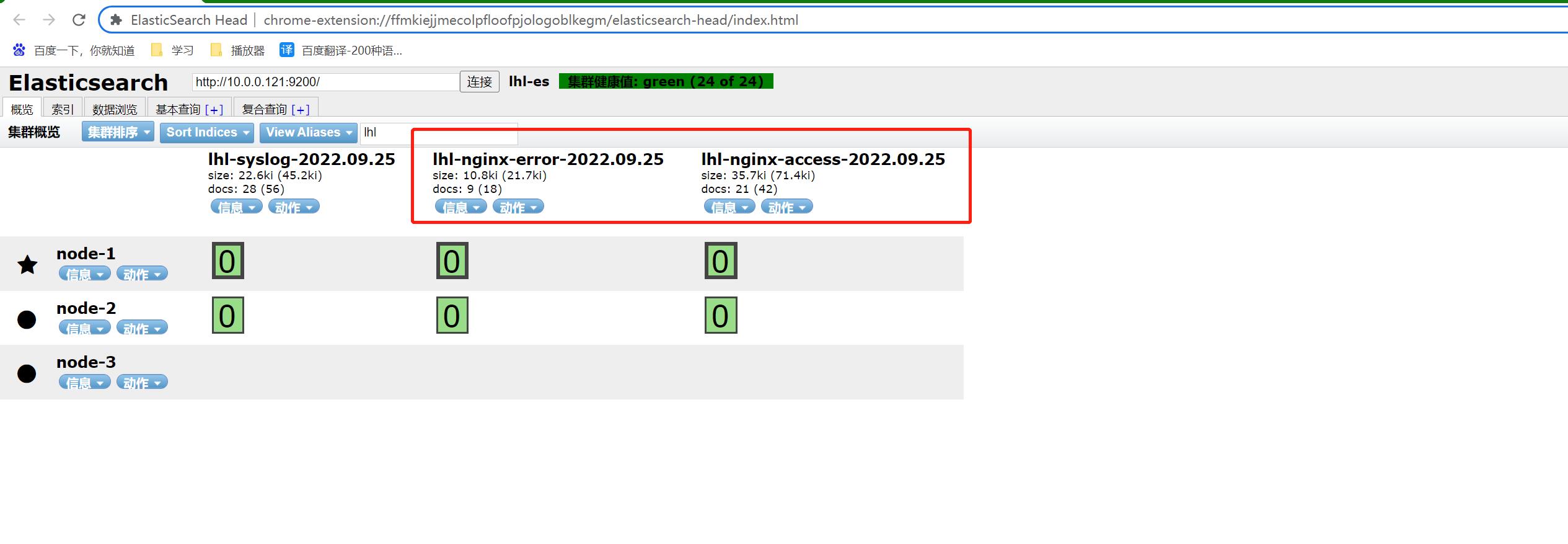1568x544 pixels.
Task: Open the 学习 bookmark folder
Action: point(173,50)
